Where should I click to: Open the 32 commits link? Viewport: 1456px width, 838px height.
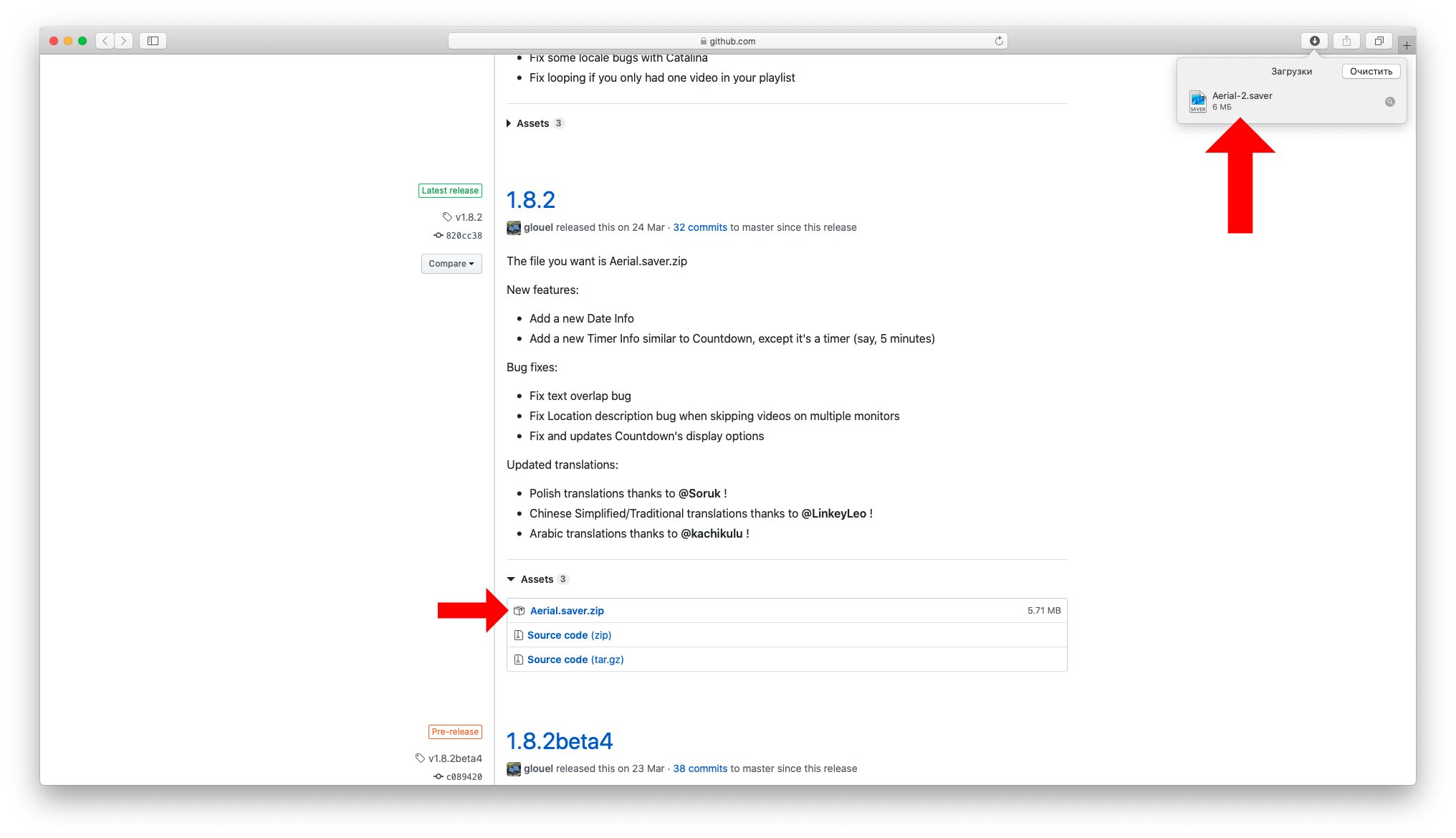700,227
